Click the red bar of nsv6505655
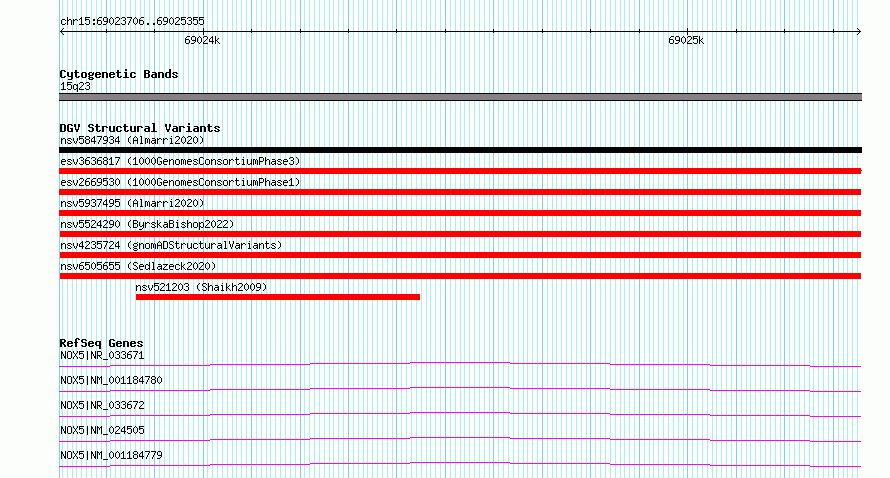This screenshot has width=890, height=478. point(460,276)
